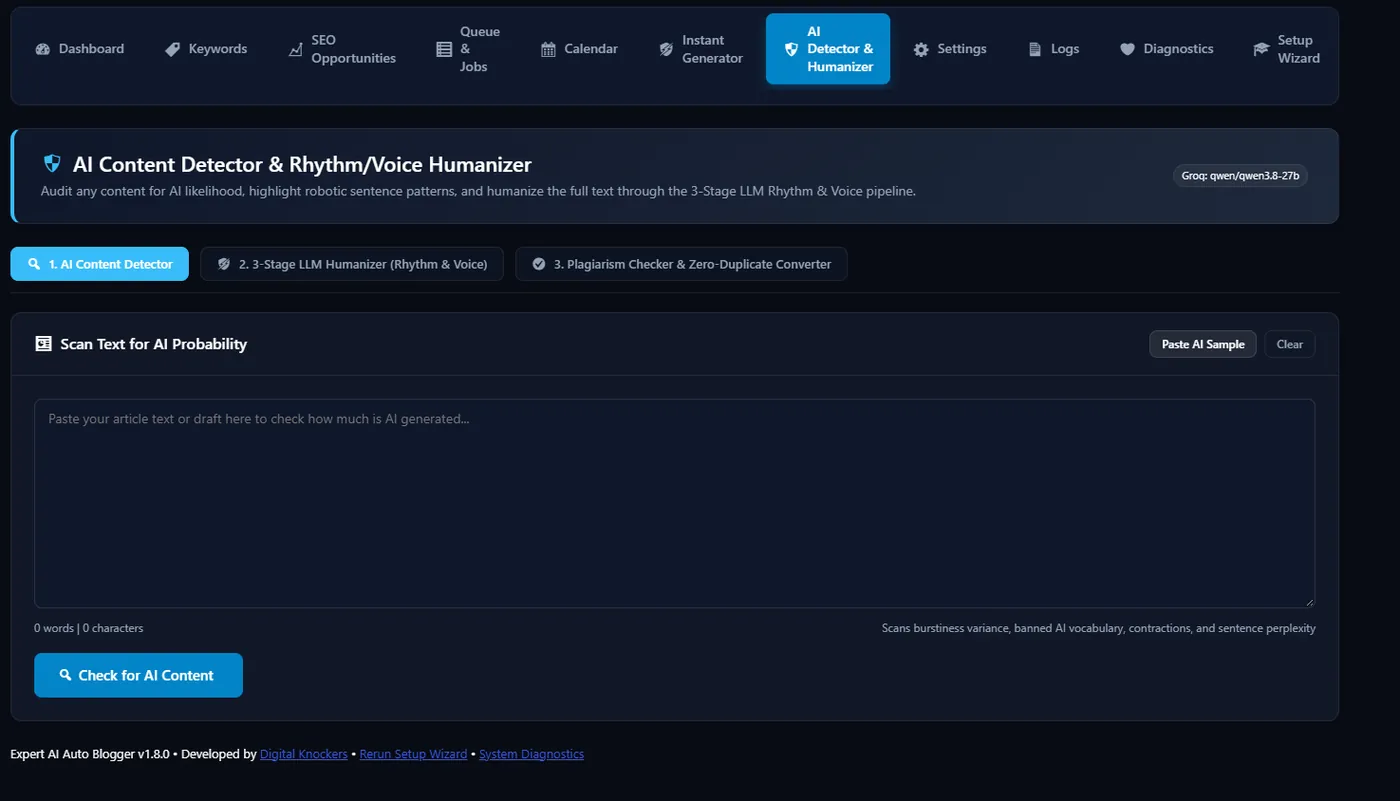This screenshot has width=1400, height=801.
Task: Select the AI Detector & Humanizer shield icon
Action: pyautogui.click(x=791, y=49)
